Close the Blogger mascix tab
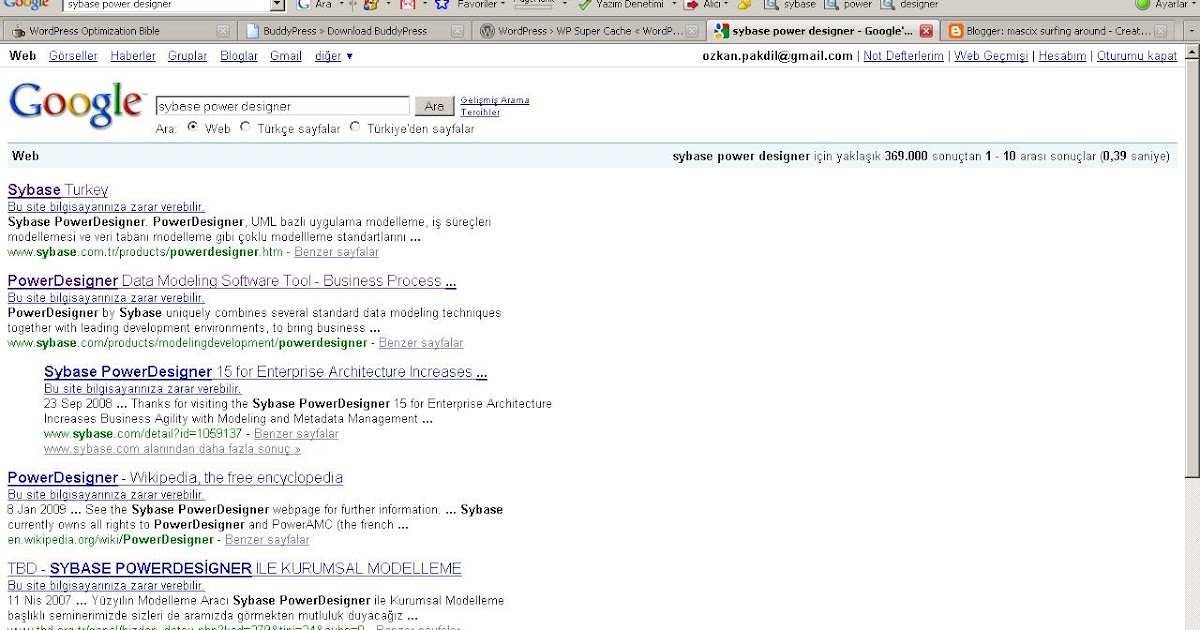Screen dimensions: 1200x630 pyautogui.click(x=1160, y=31)
